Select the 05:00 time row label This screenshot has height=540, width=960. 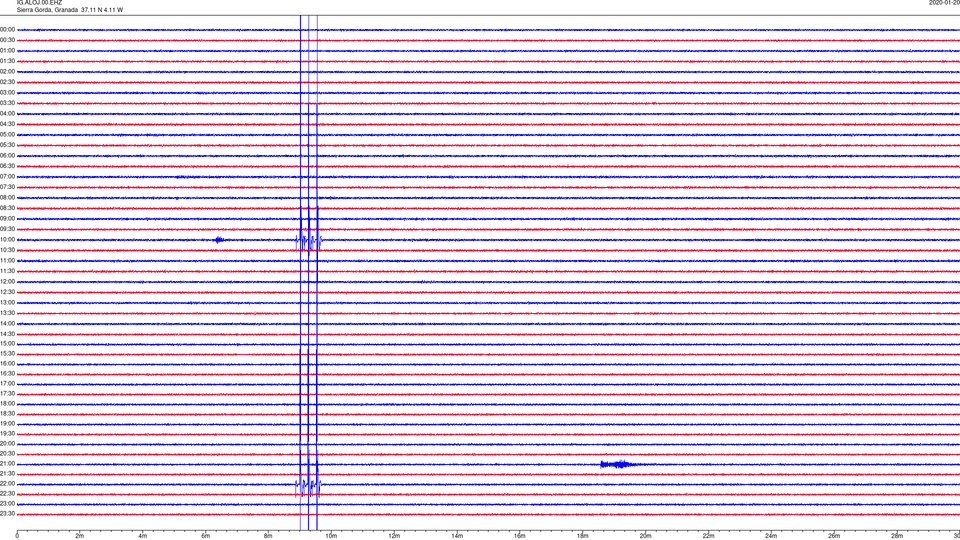pyautogui.click(x=7, y=135)
